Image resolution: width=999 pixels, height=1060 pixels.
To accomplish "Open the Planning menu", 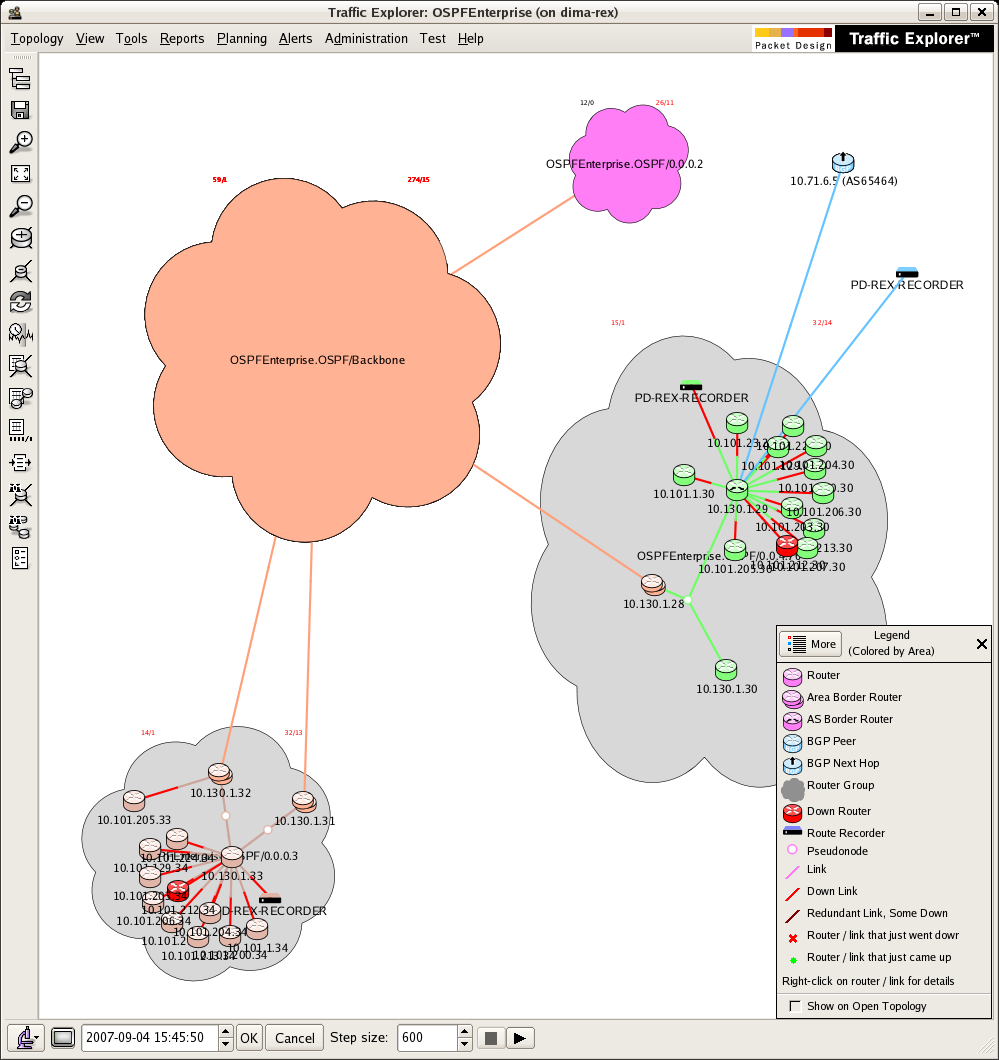I will pos(241,39).
